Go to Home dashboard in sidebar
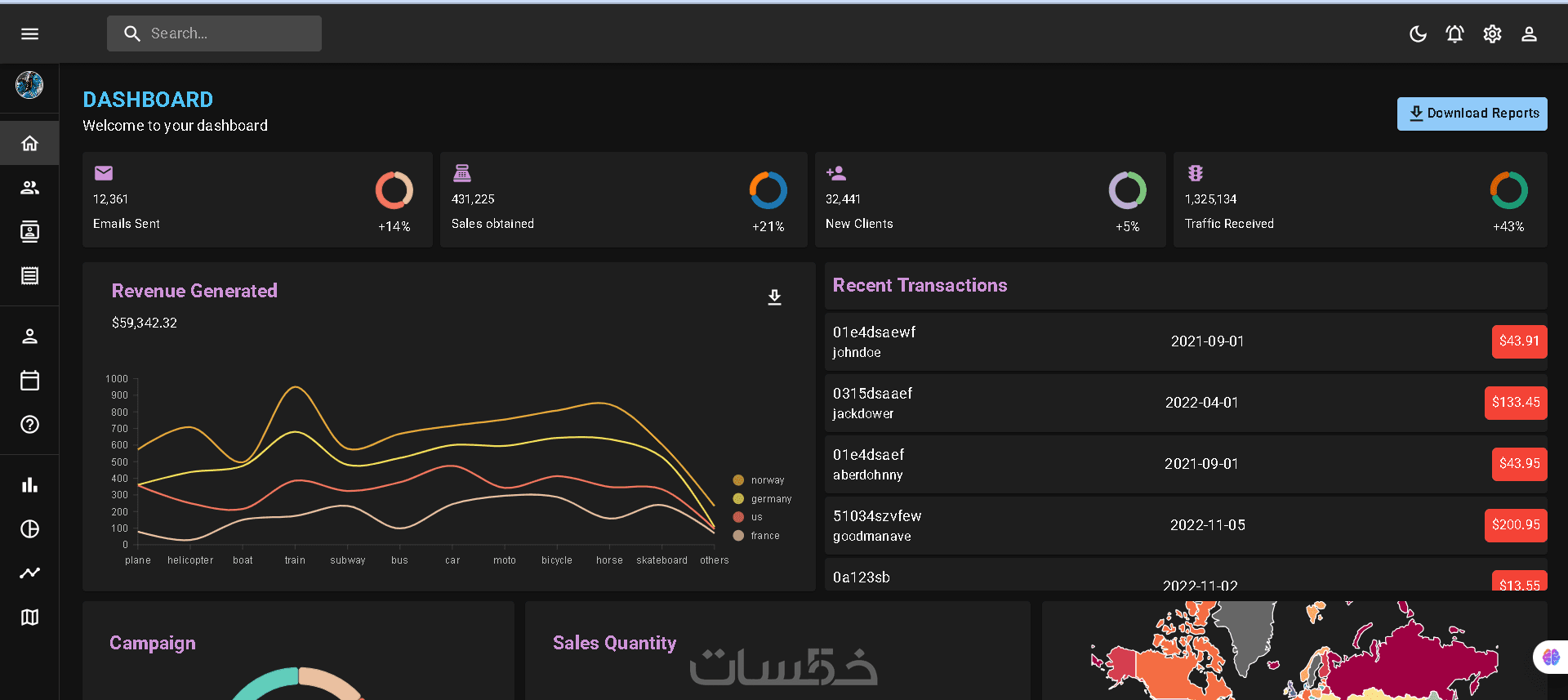This screenshot has width=1568, height=700. click(x=29, y=144)
